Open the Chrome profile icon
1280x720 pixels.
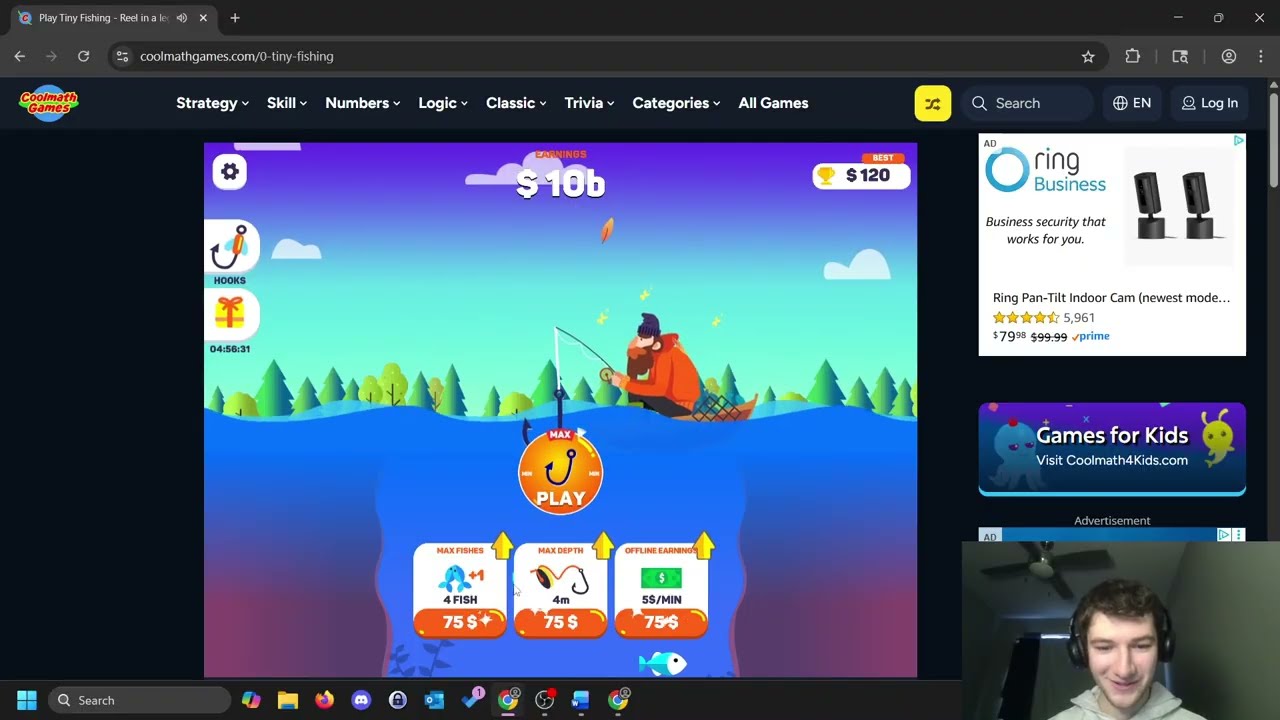1228,56
